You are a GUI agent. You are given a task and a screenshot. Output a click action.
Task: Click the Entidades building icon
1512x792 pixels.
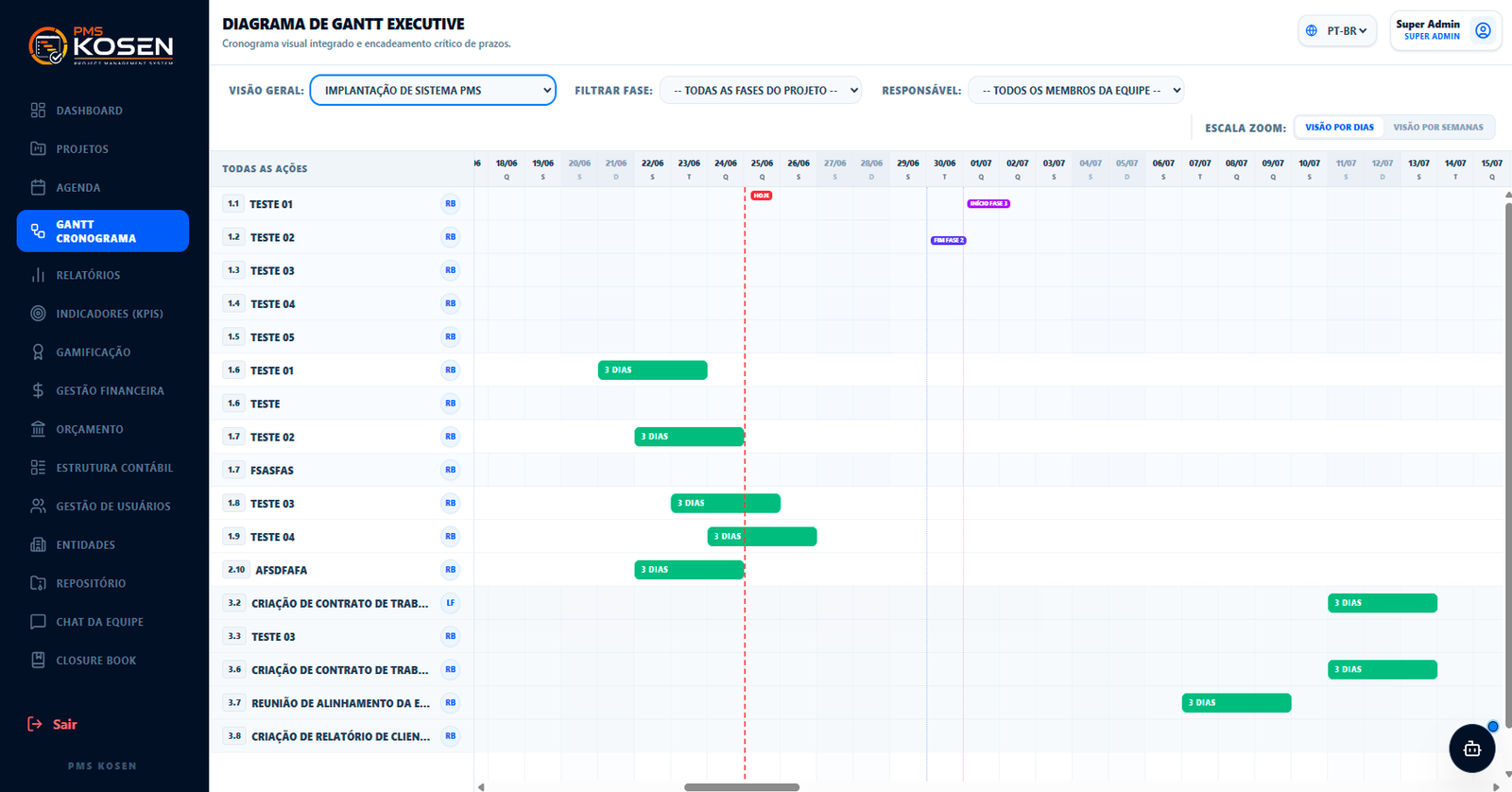(x=38, y=544)
